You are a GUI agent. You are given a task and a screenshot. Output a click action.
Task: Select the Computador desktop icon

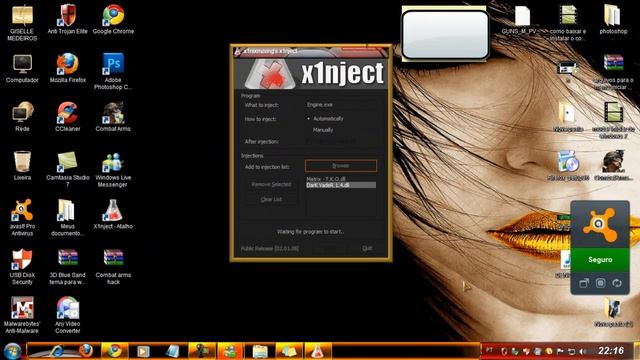(22, 69)
